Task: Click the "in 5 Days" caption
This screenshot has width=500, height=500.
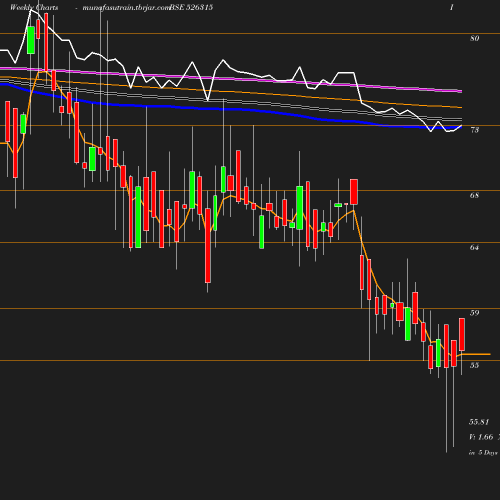Action: coord(483,453)
